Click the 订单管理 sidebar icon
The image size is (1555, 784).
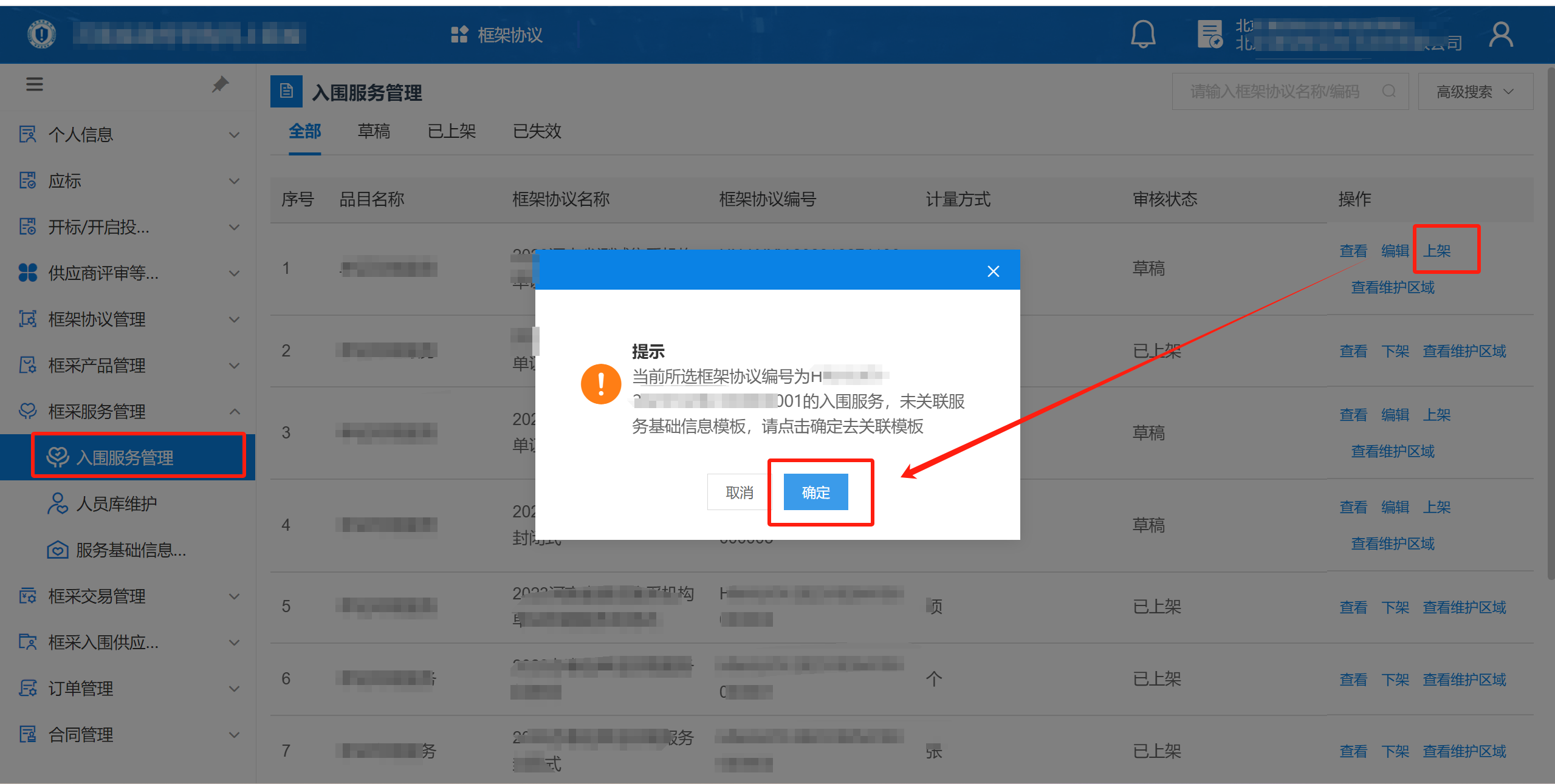[28, 688]
